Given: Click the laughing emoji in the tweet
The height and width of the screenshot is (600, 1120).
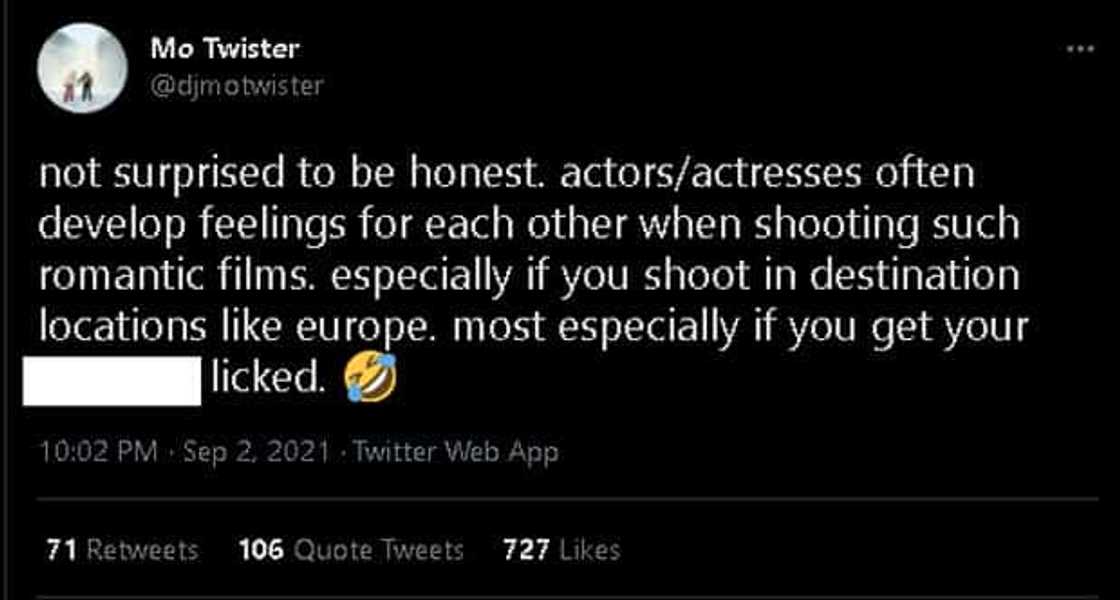Looking at the screenshot, I should tap(369, 378).
